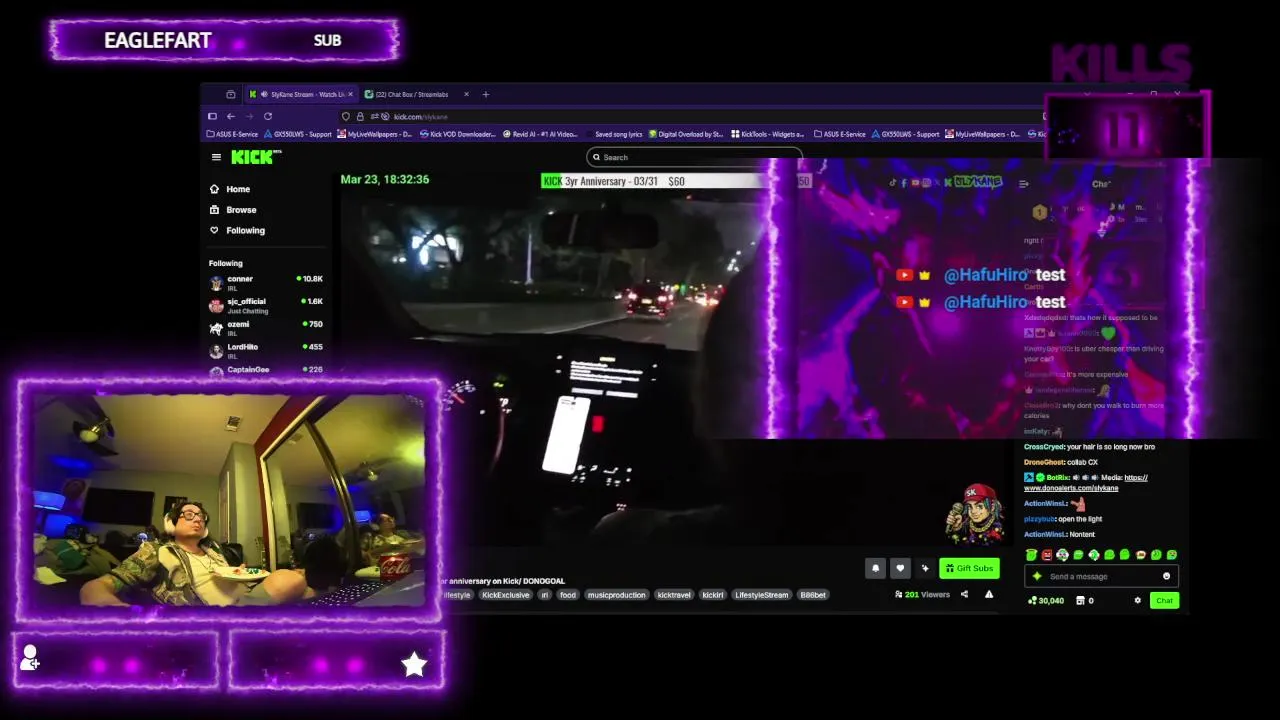The height and width of the screenshot is (720, 1280).
Task: Close the SlyKane Stream browser tab
Action: pyautogui.click(x=351, y=94)
